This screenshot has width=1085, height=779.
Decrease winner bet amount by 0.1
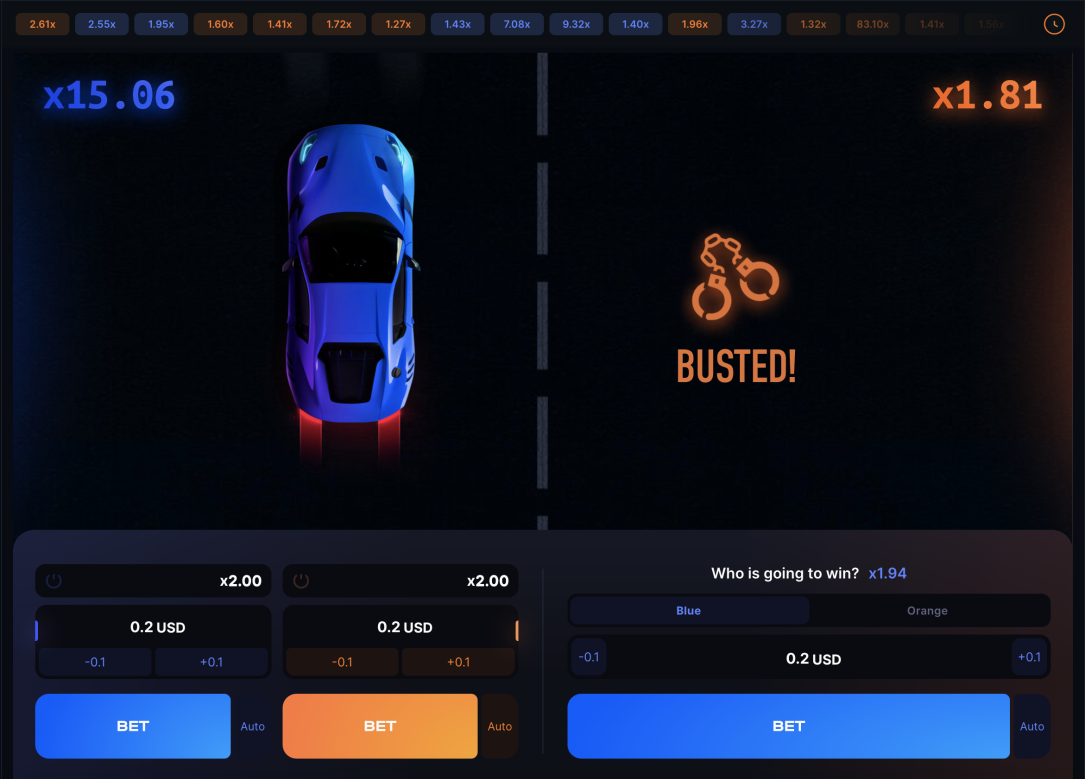click(x=589, y=657)
